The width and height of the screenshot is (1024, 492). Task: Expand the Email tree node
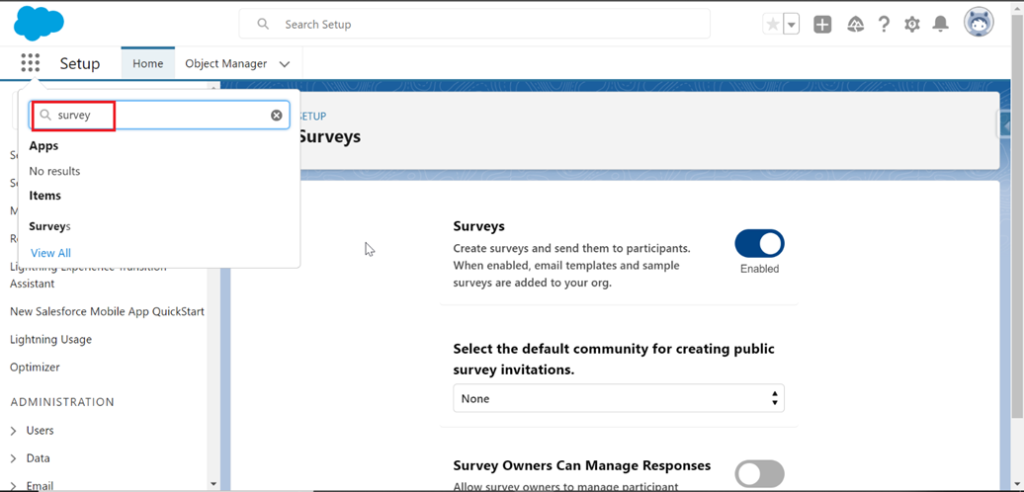pos(14,485)
